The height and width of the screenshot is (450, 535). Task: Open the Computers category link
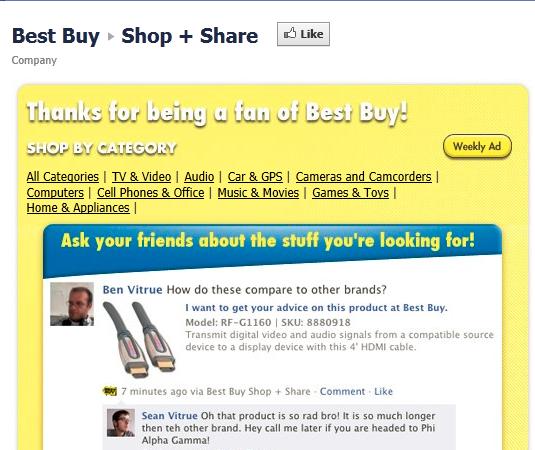55,193
